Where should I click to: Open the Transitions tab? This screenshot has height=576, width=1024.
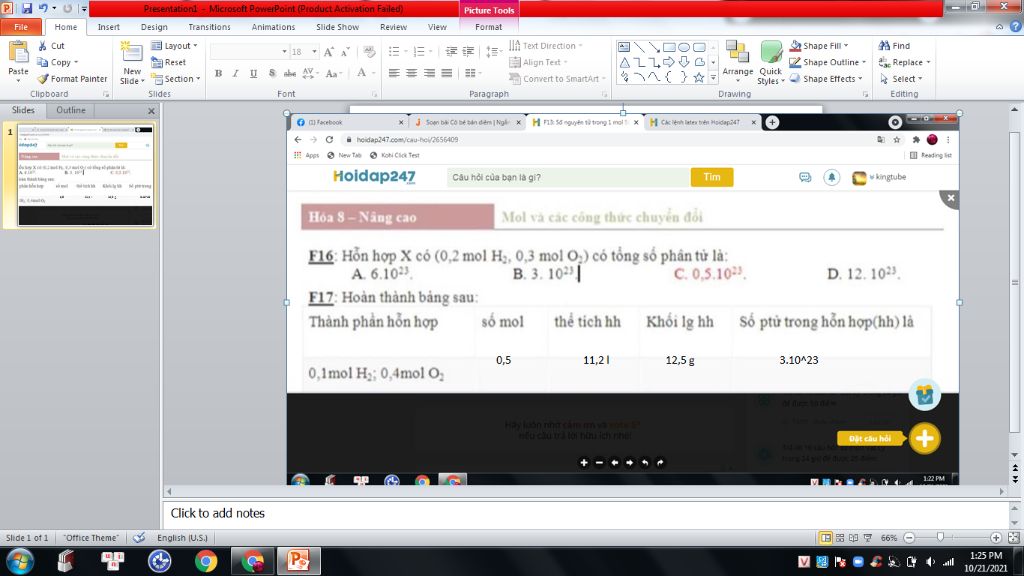click(x=209, y=27)
